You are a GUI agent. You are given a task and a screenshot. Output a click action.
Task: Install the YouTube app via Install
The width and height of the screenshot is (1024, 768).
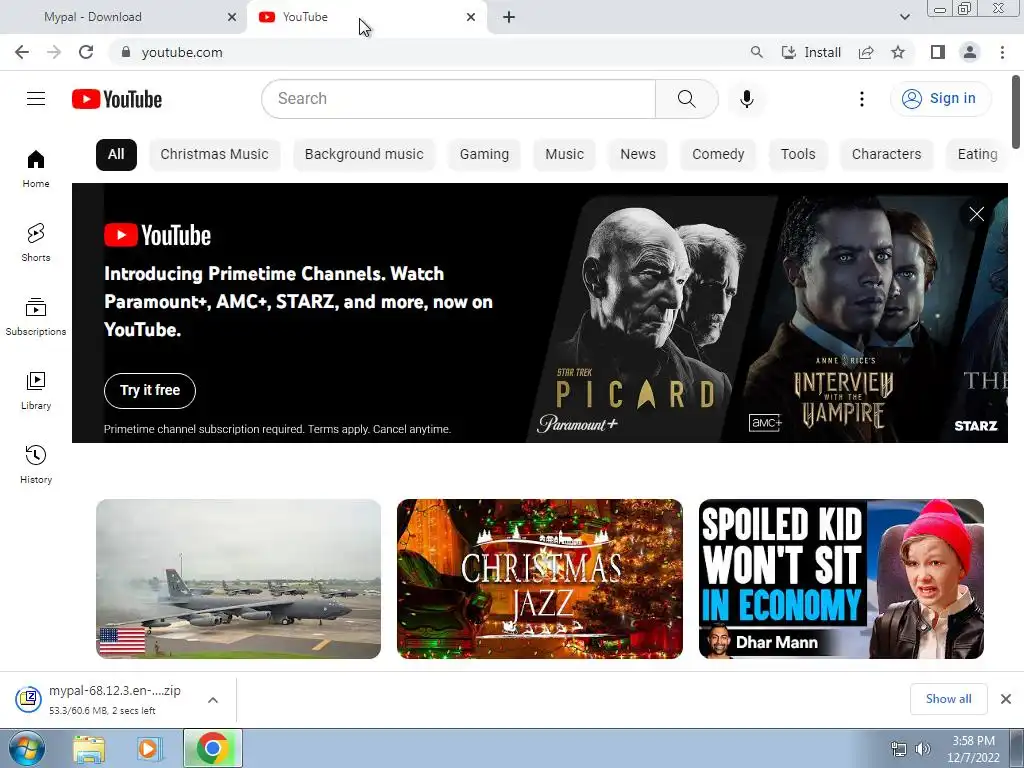812,52
